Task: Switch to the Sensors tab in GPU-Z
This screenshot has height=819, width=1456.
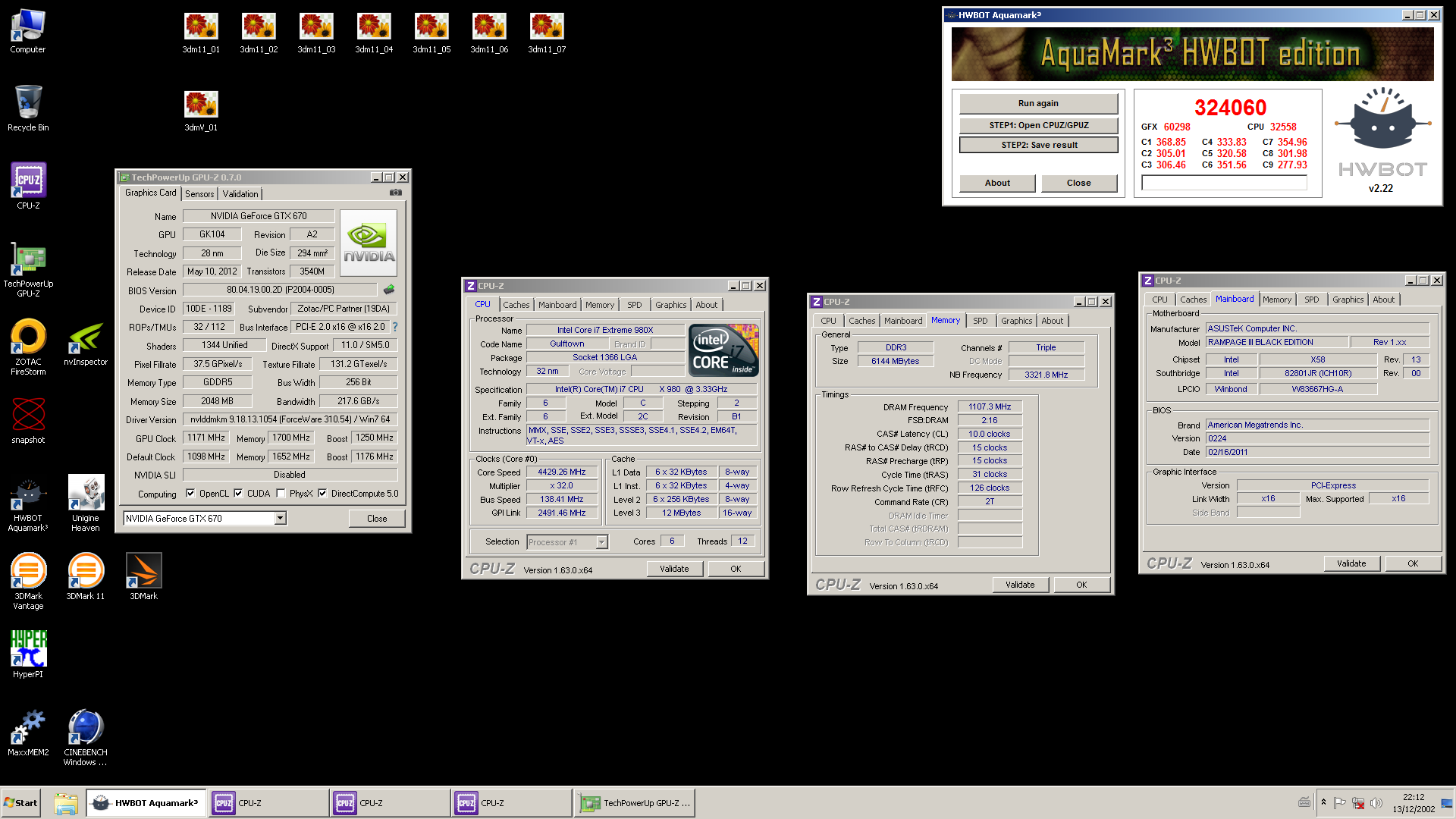Action: [x=199, y=194]
